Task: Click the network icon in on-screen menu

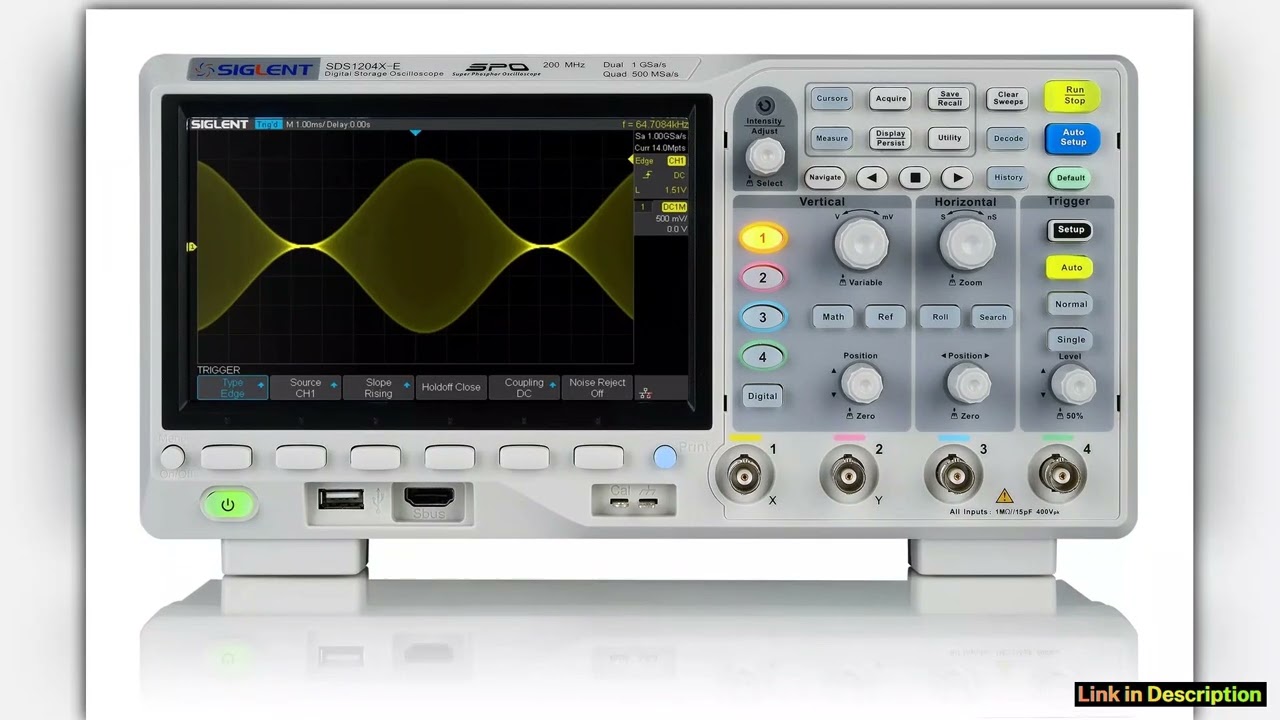Action: [x=645, y=392]
